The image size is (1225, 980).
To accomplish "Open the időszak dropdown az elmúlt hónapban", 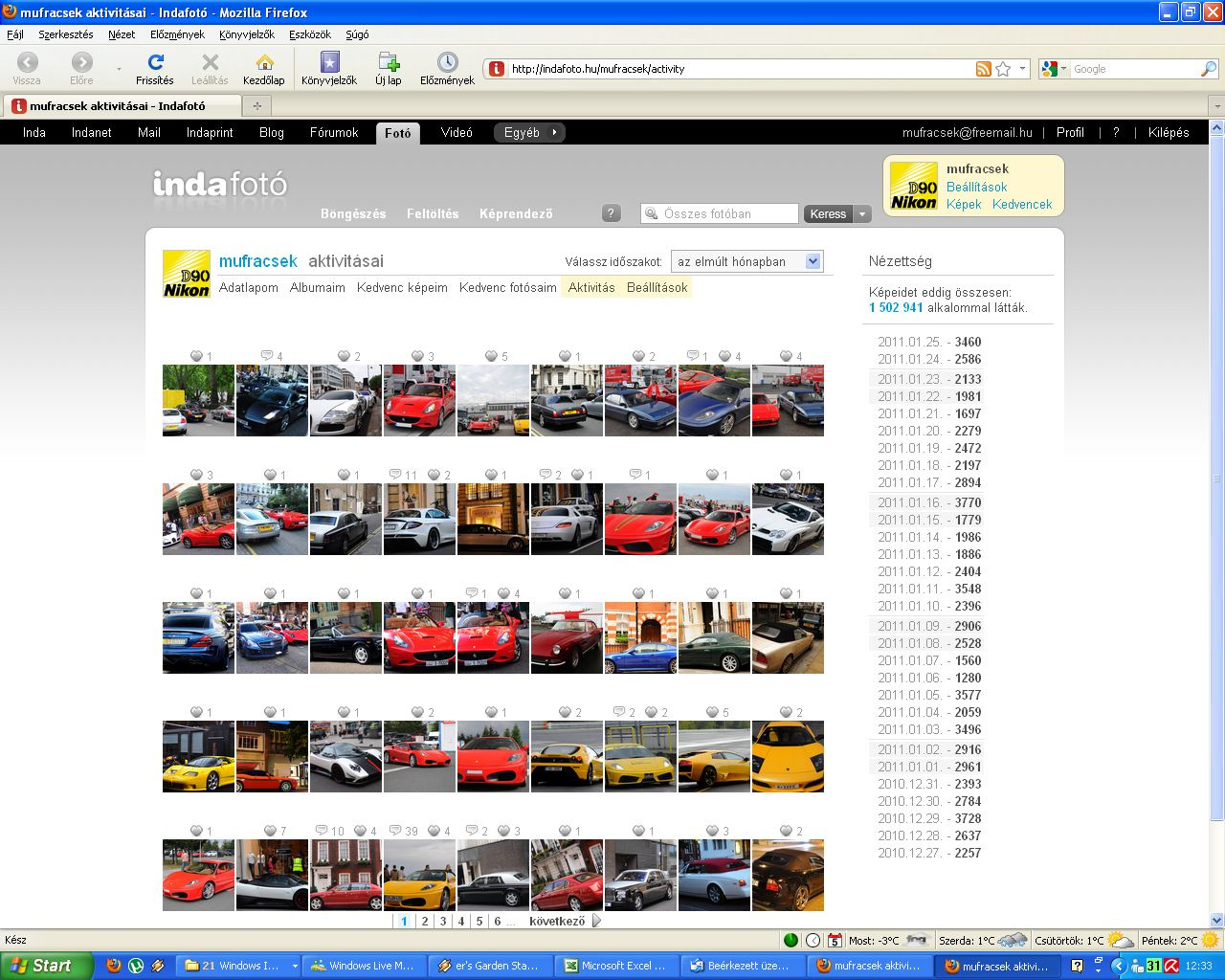I will [x=747, y=261].
